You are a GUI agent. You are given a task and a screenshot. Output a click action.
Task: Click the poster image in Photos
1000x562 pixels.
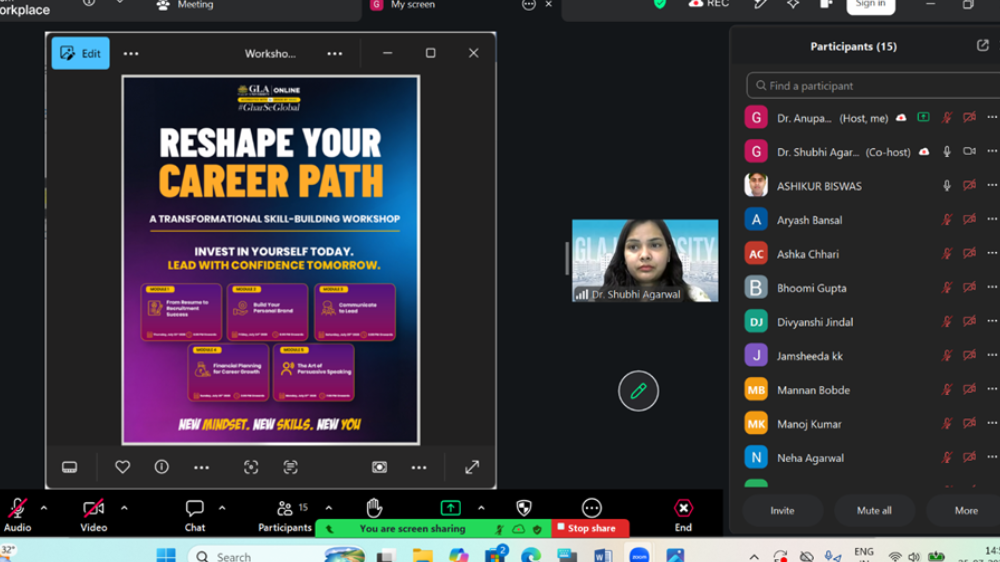(270, 260)
